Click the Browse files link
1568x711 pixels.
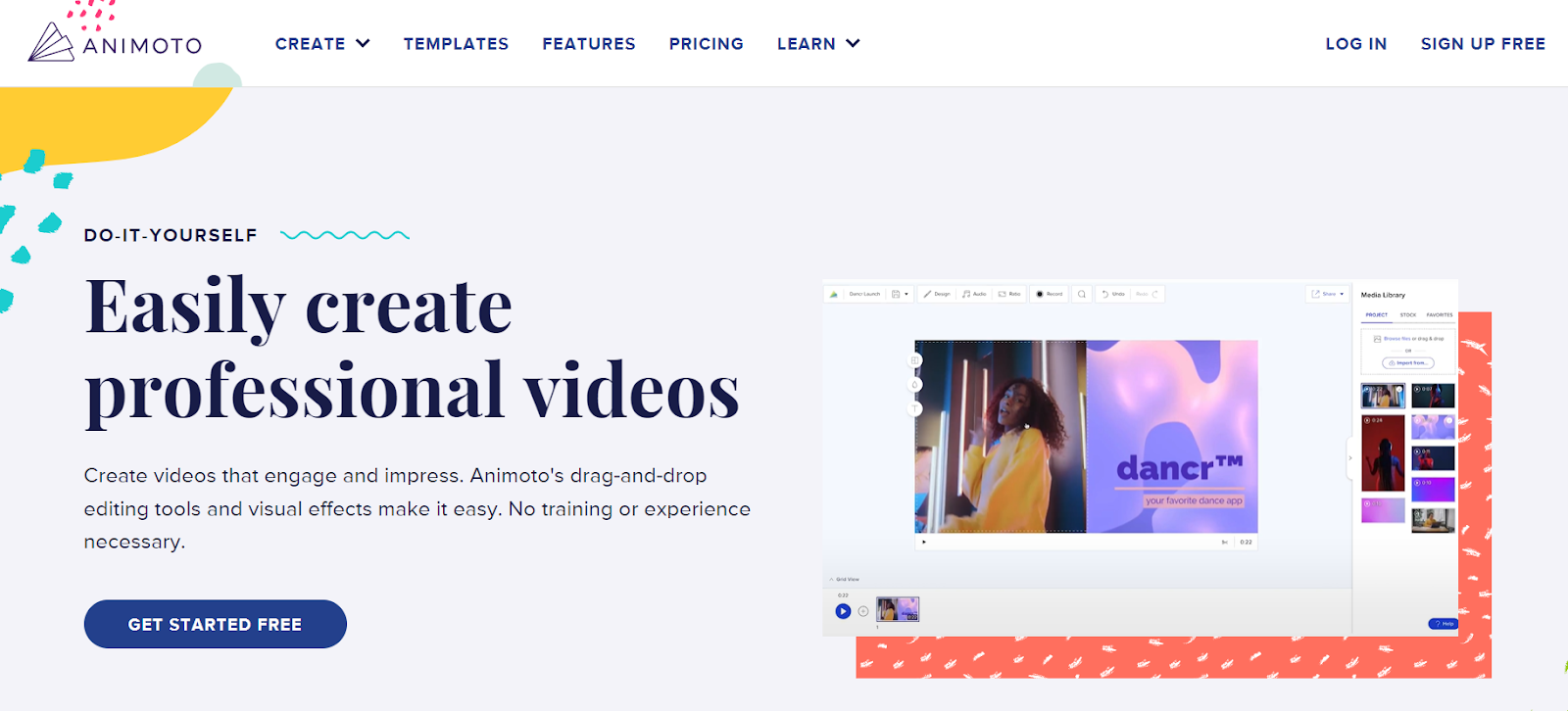[x=1397, y=339]
